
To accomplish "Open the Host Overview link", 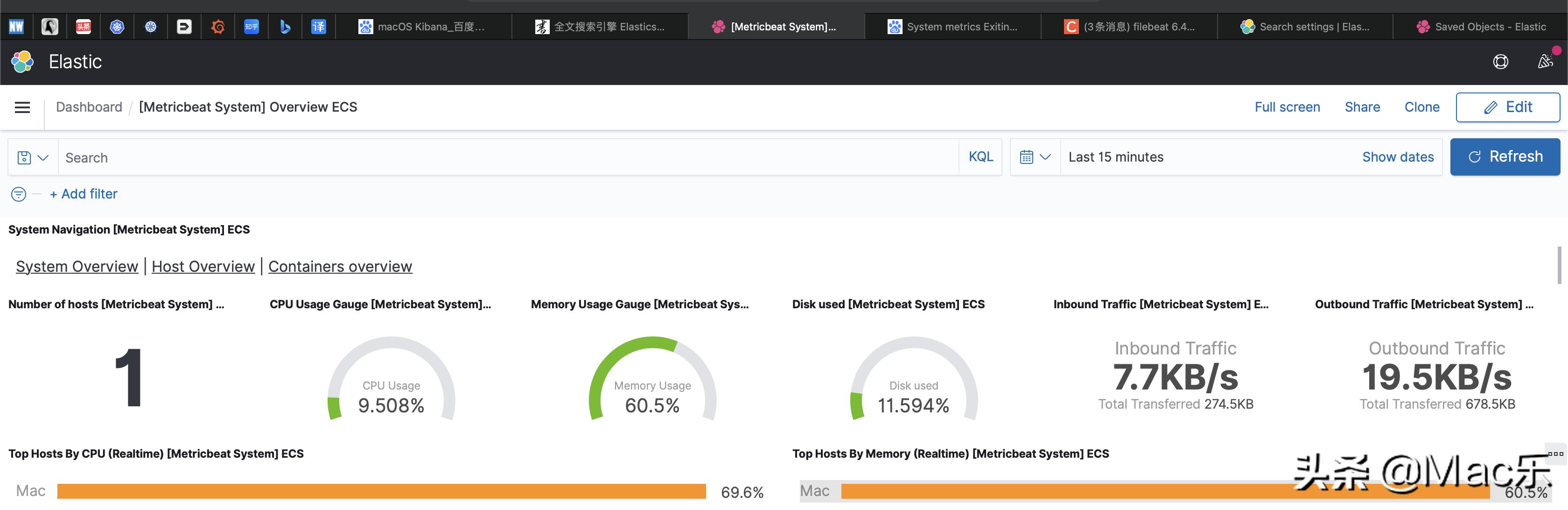I will [203, 267].
